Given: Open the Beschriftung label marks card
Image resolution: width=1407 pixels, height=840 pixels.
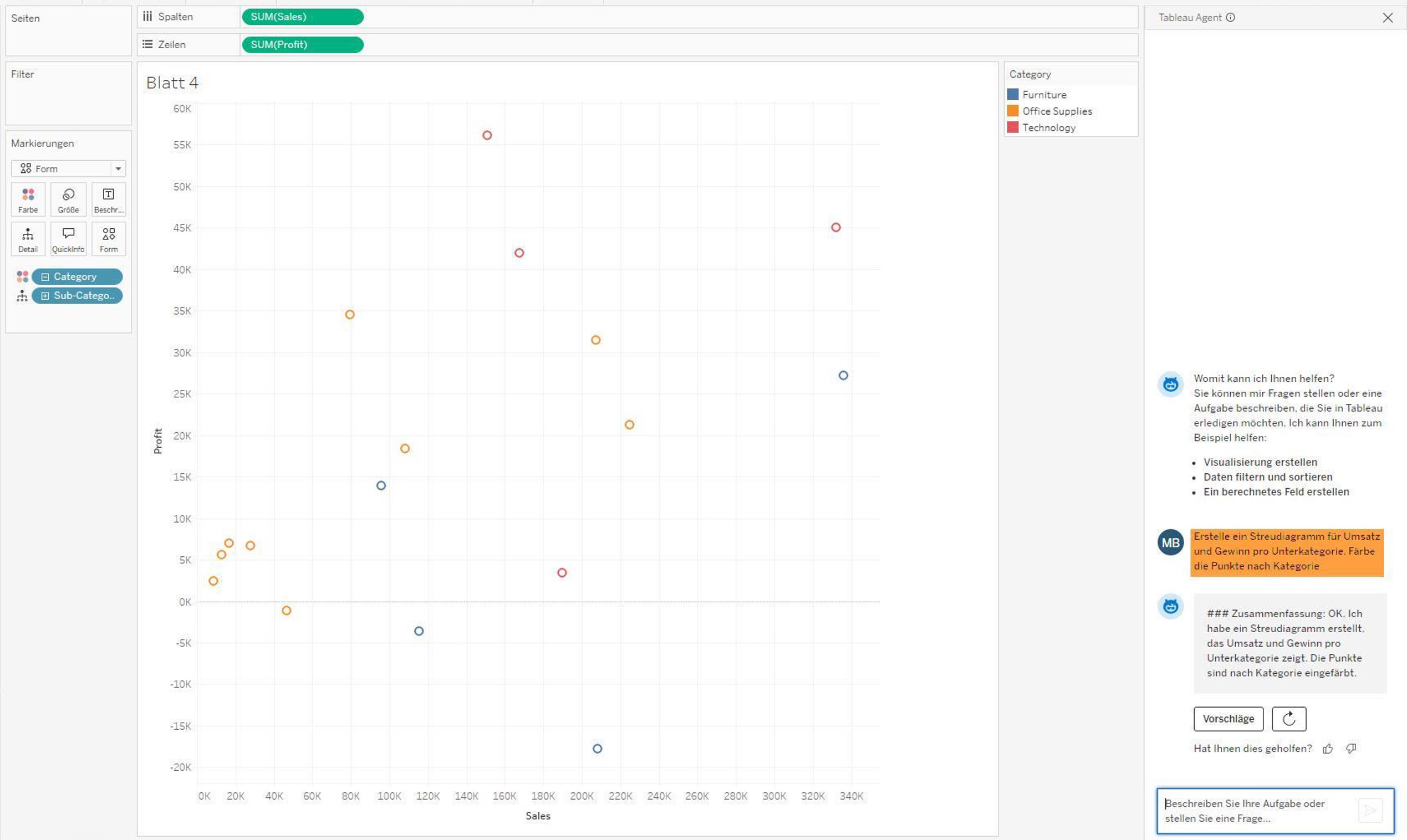Looking at the screenshot, I should (108, 199).
